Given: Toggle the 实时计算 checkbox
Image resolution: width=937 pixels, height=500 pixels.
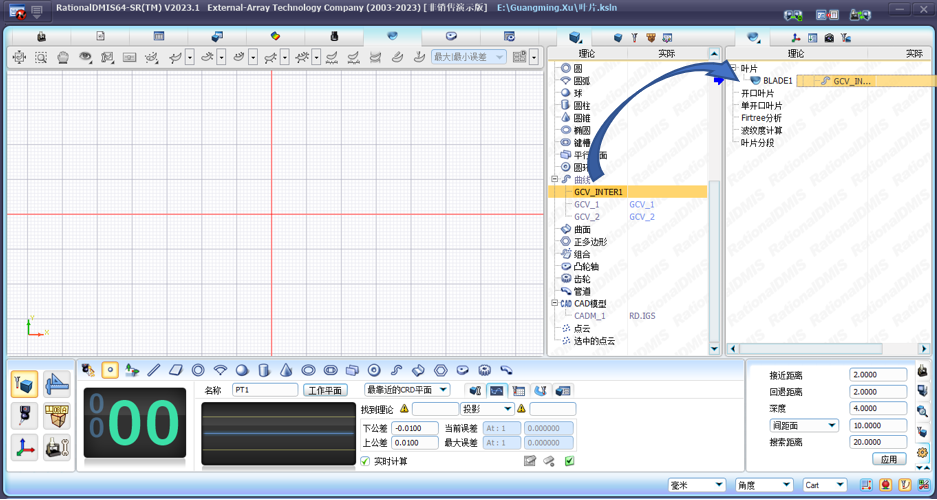Looking at the screenshot, I should click(x=365, y=461).
